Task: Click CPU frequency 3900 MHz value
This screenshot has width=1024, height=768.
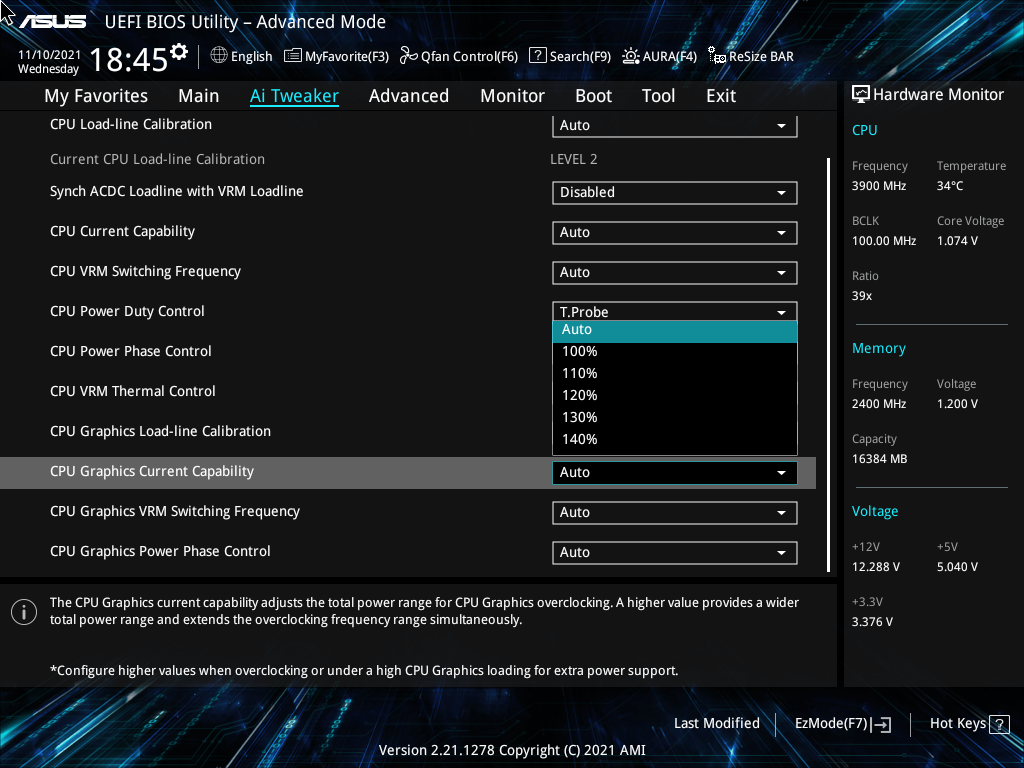Action: (x=878, y=186)
